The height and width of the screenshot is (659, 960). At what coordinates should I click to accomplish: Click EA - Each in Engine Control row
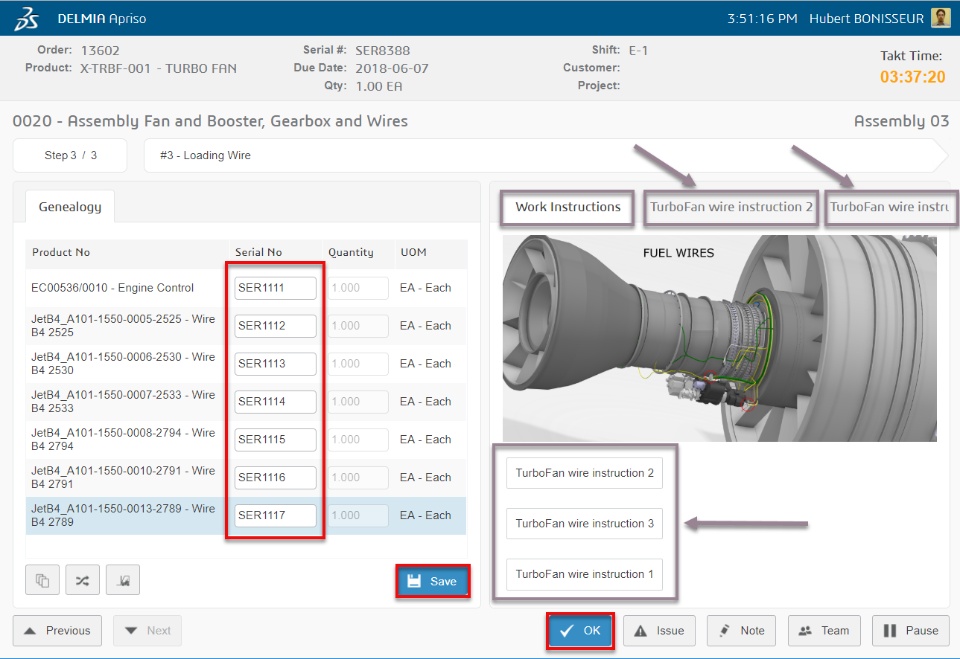click(426, 288)
